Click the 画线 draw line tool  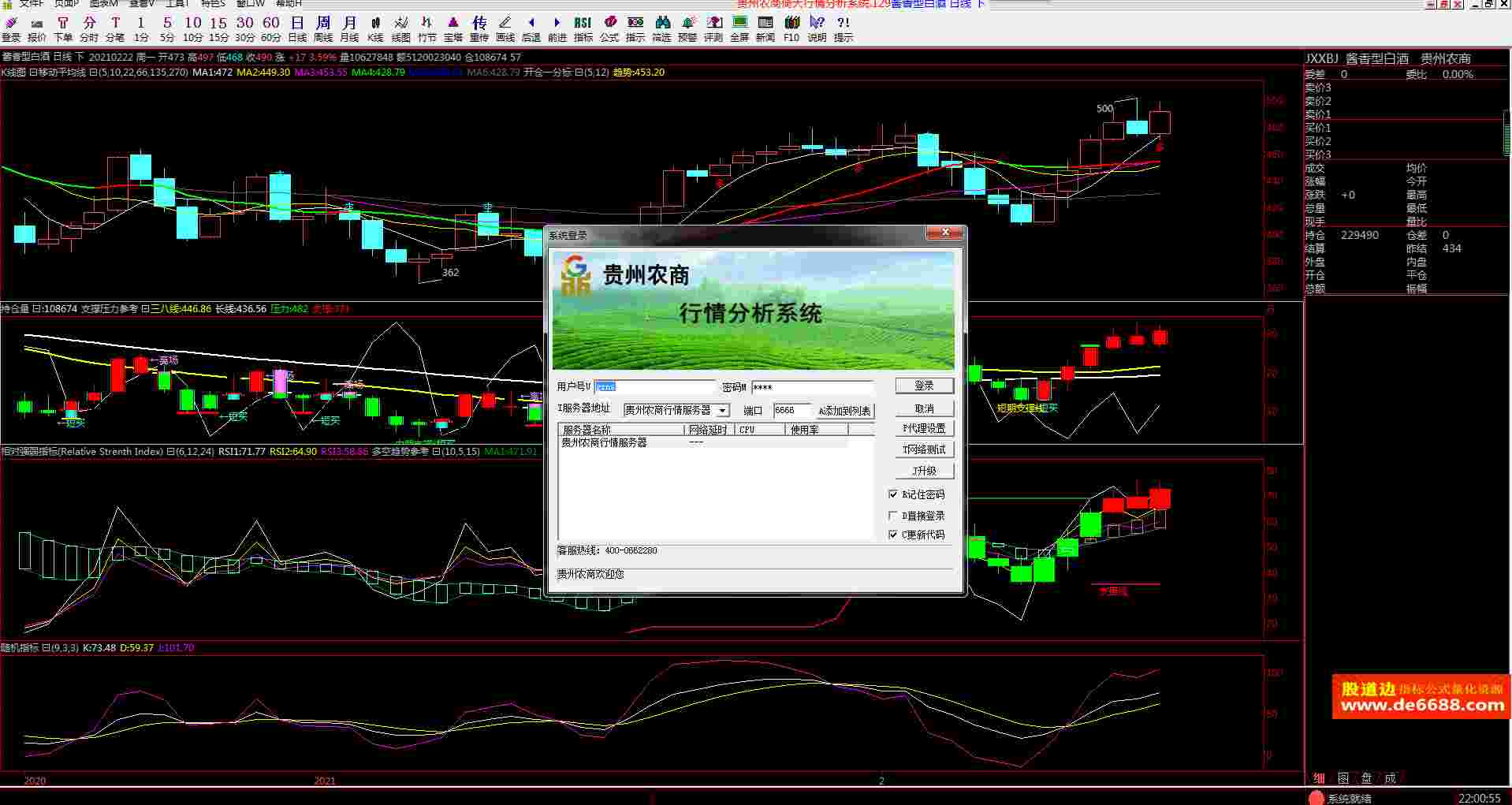pos(505,29)
